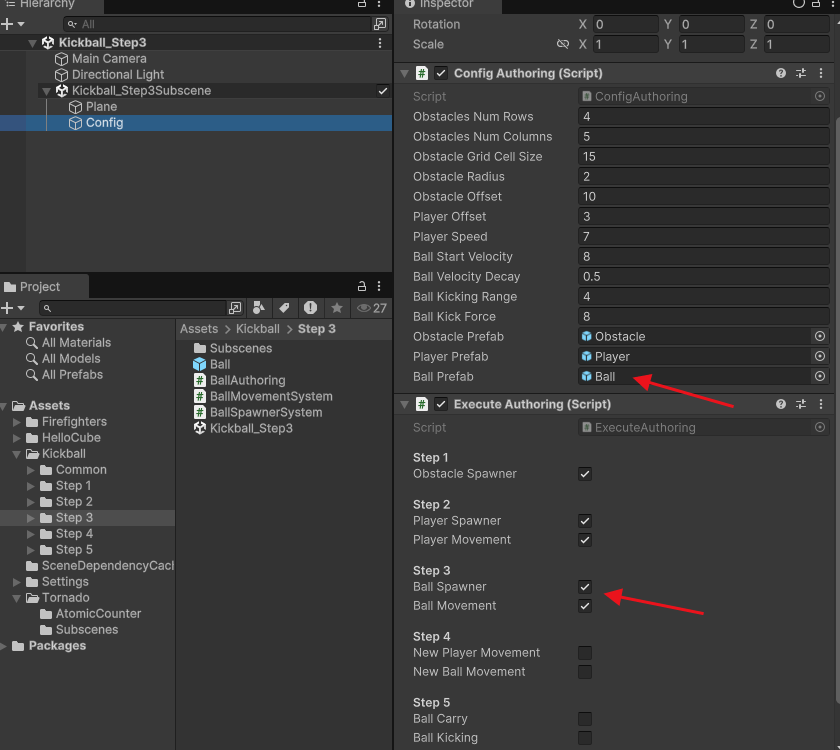Collapse Tornado folder arrow
Image resolution: width=840 pixels, height=750 pixels.
tap(17, 598)
